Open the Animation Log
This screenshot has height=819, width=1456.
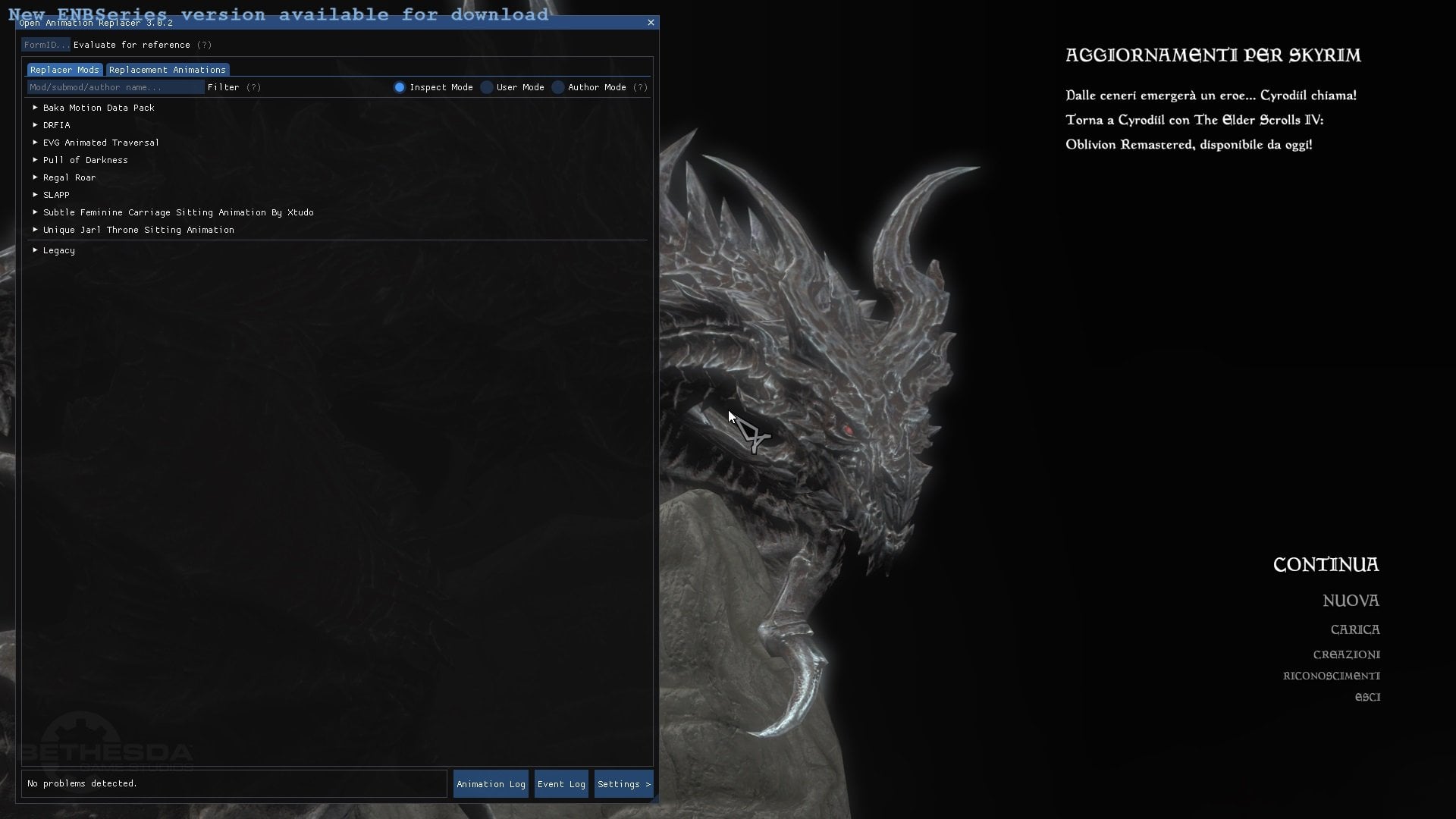pos(491,784)
